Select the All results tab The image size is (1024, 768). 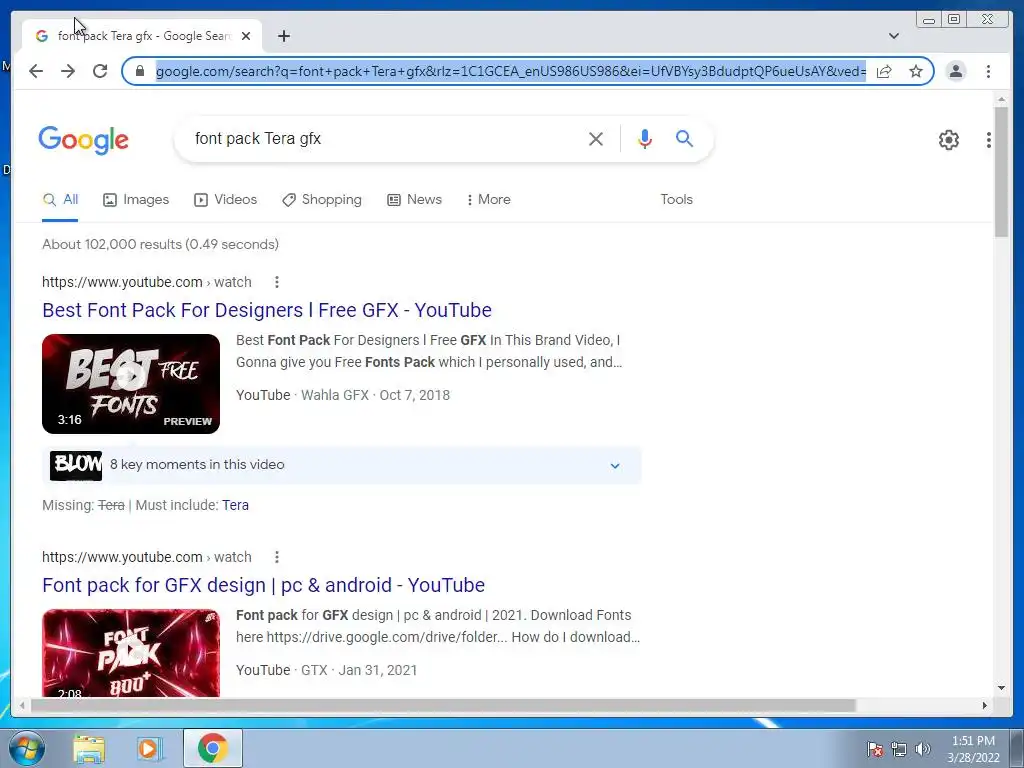point(60,200)
